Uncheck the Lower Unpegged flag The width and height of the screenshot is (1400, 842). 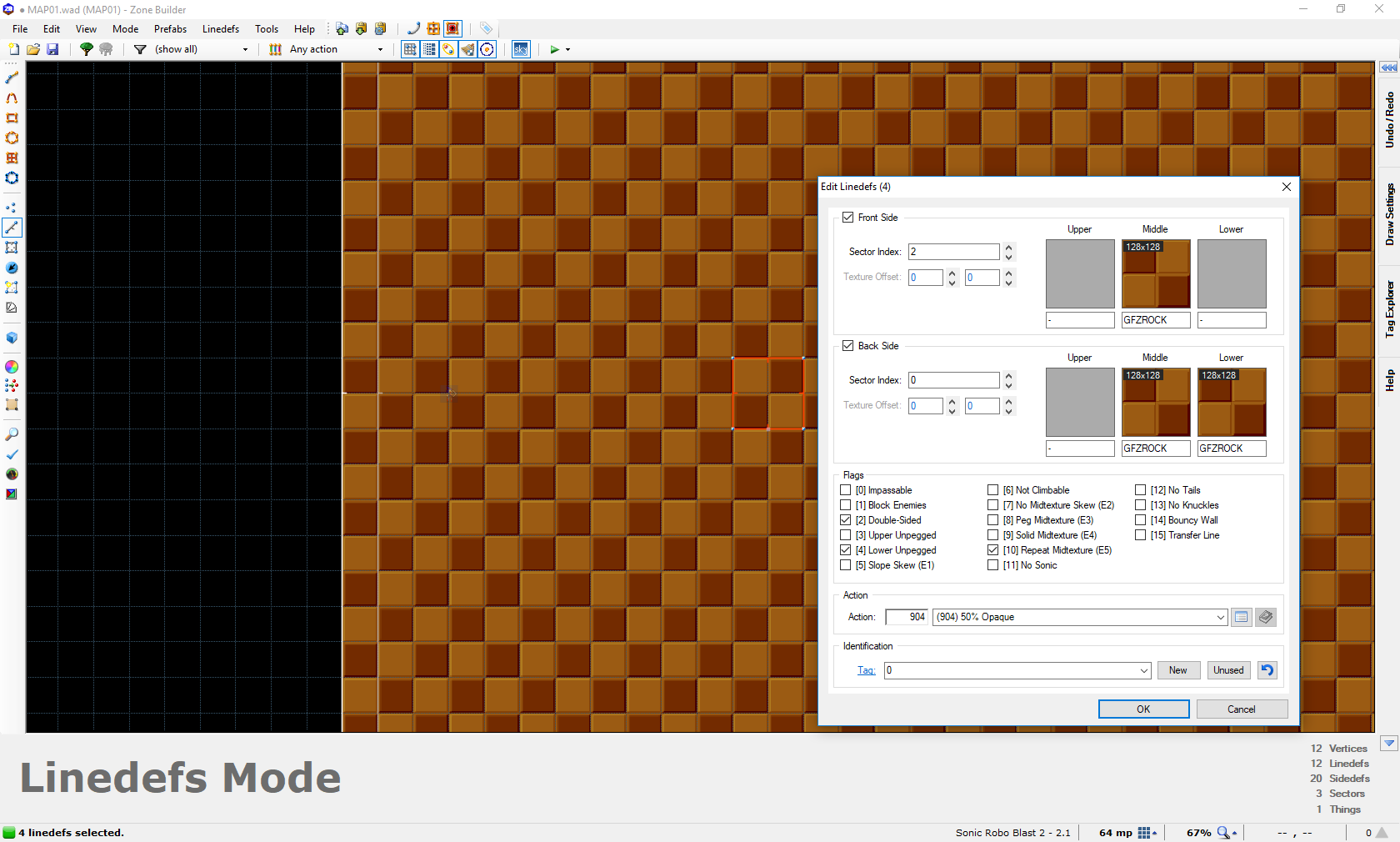846,550
